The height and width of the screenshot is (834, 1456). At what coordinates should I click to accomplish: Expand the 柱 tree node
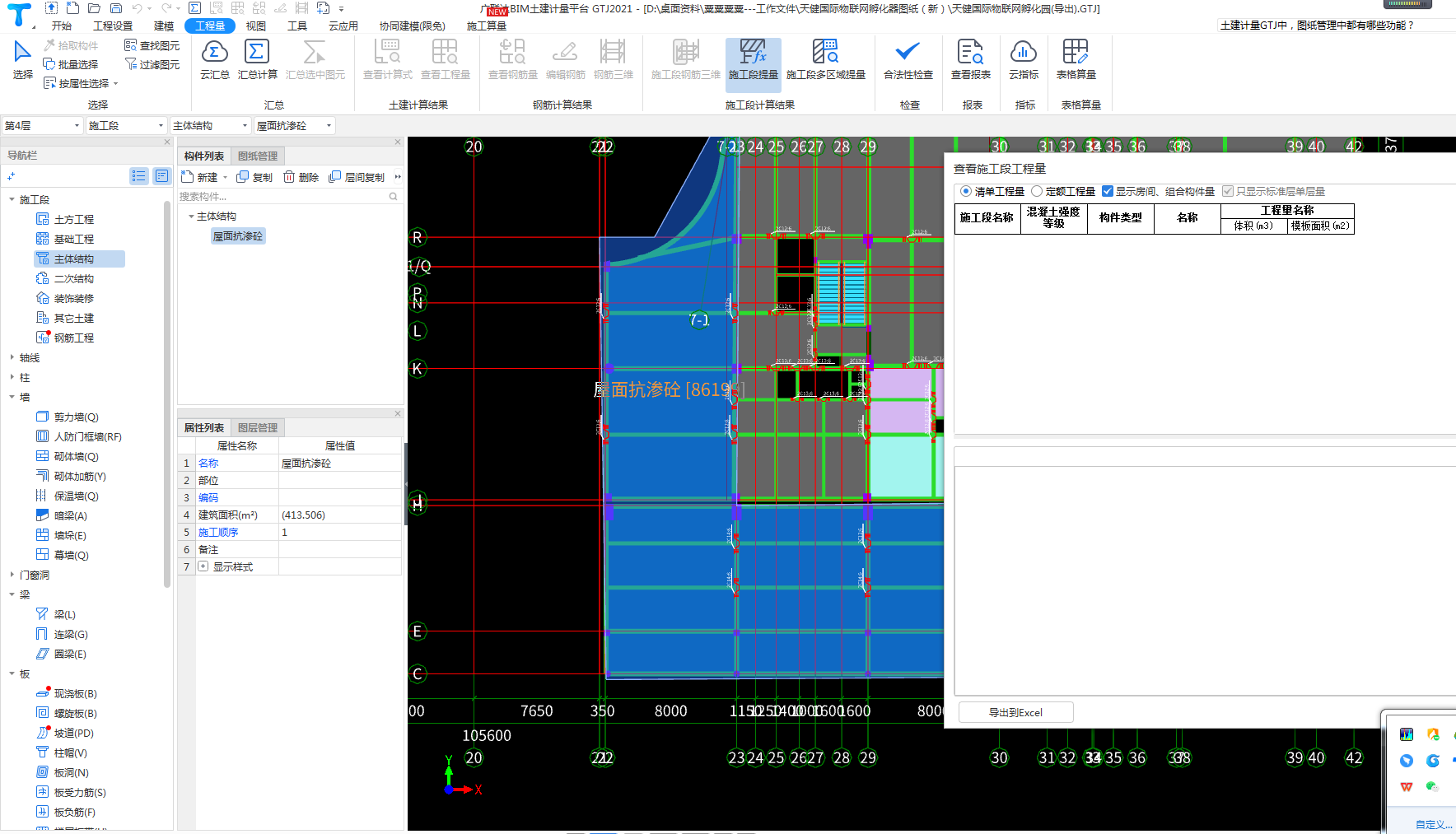tap(12, 377)
